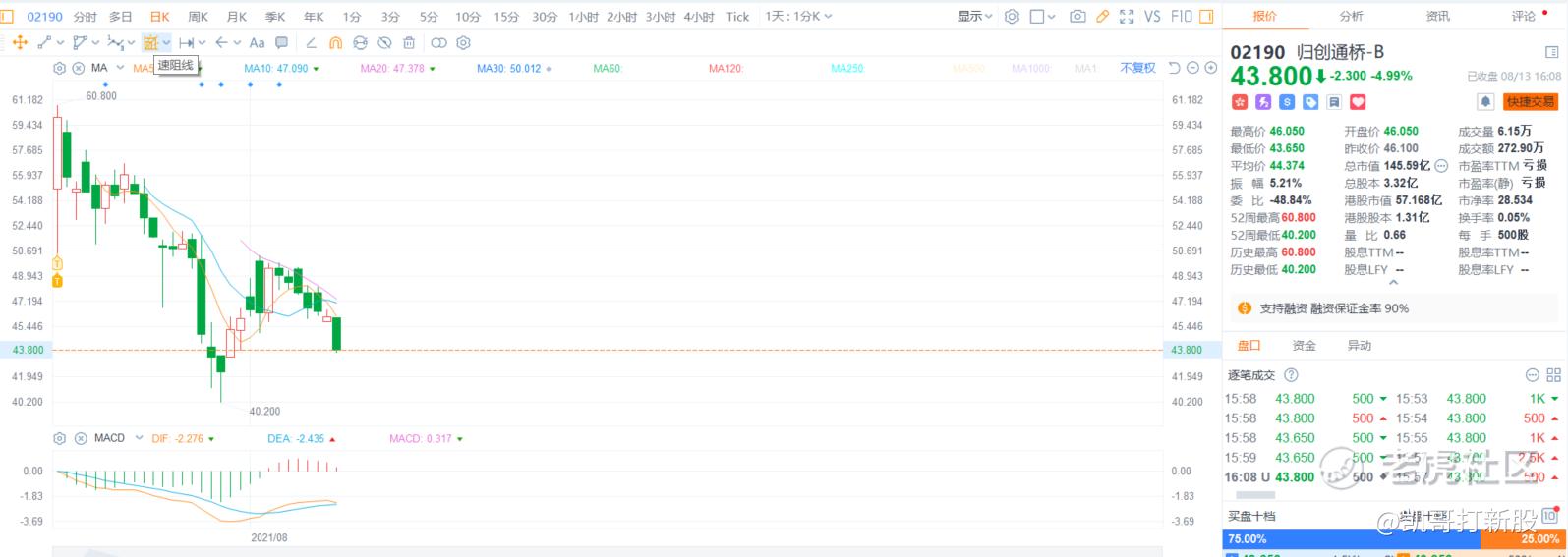
Task: Delete drawings with trash bin icon
Action: [409, 43]
